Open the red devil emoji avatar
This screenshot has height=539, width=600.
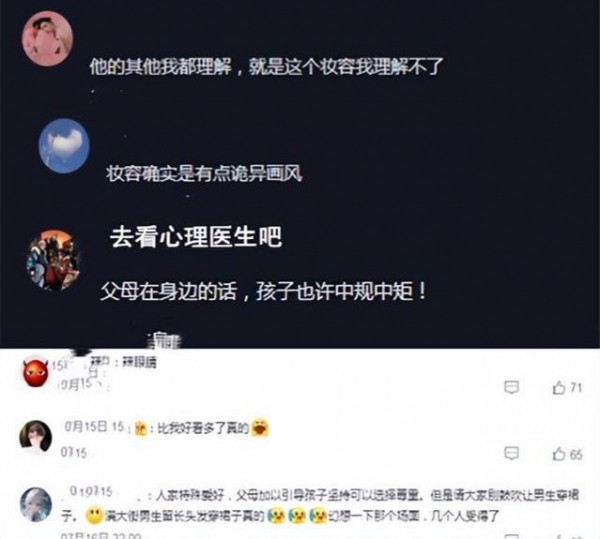click(x=36, y=373)
